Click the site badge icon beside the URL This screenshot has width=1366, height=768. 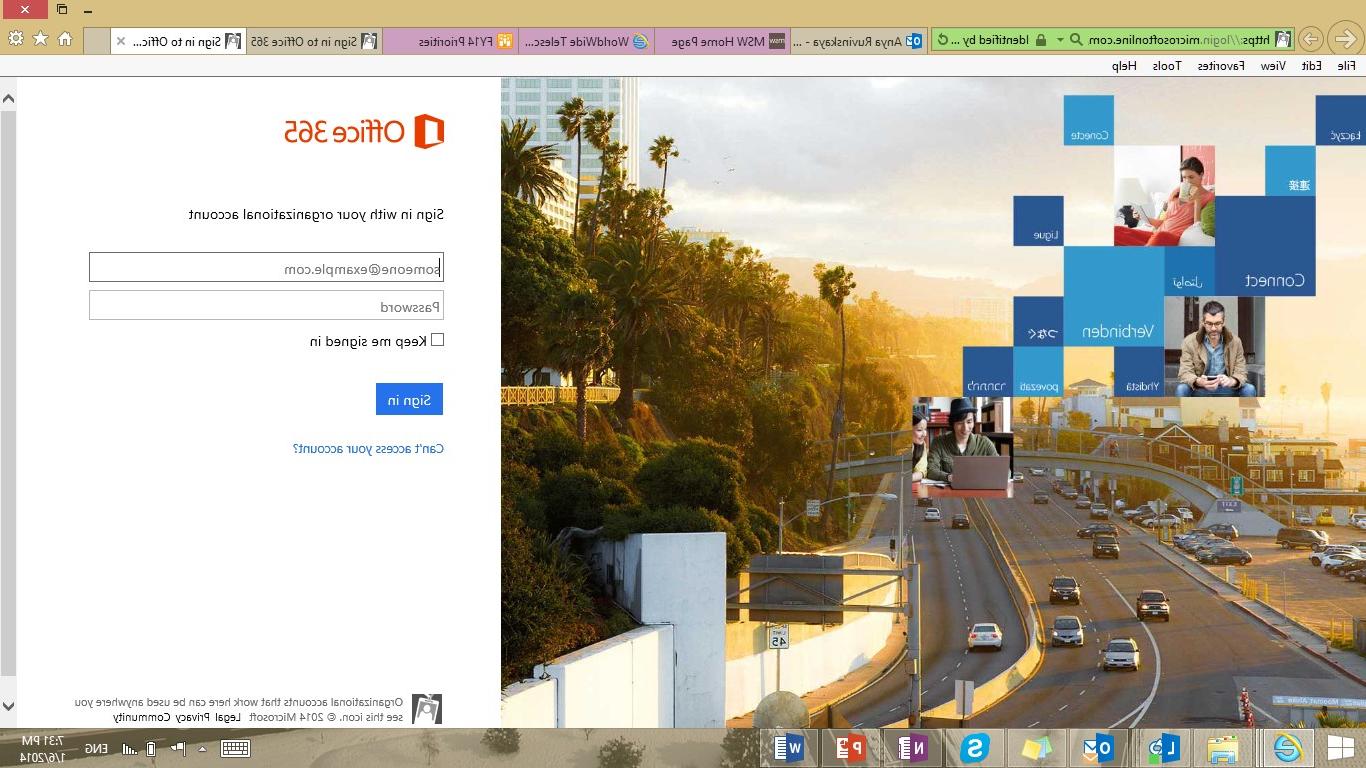[x=1283, y=40]
